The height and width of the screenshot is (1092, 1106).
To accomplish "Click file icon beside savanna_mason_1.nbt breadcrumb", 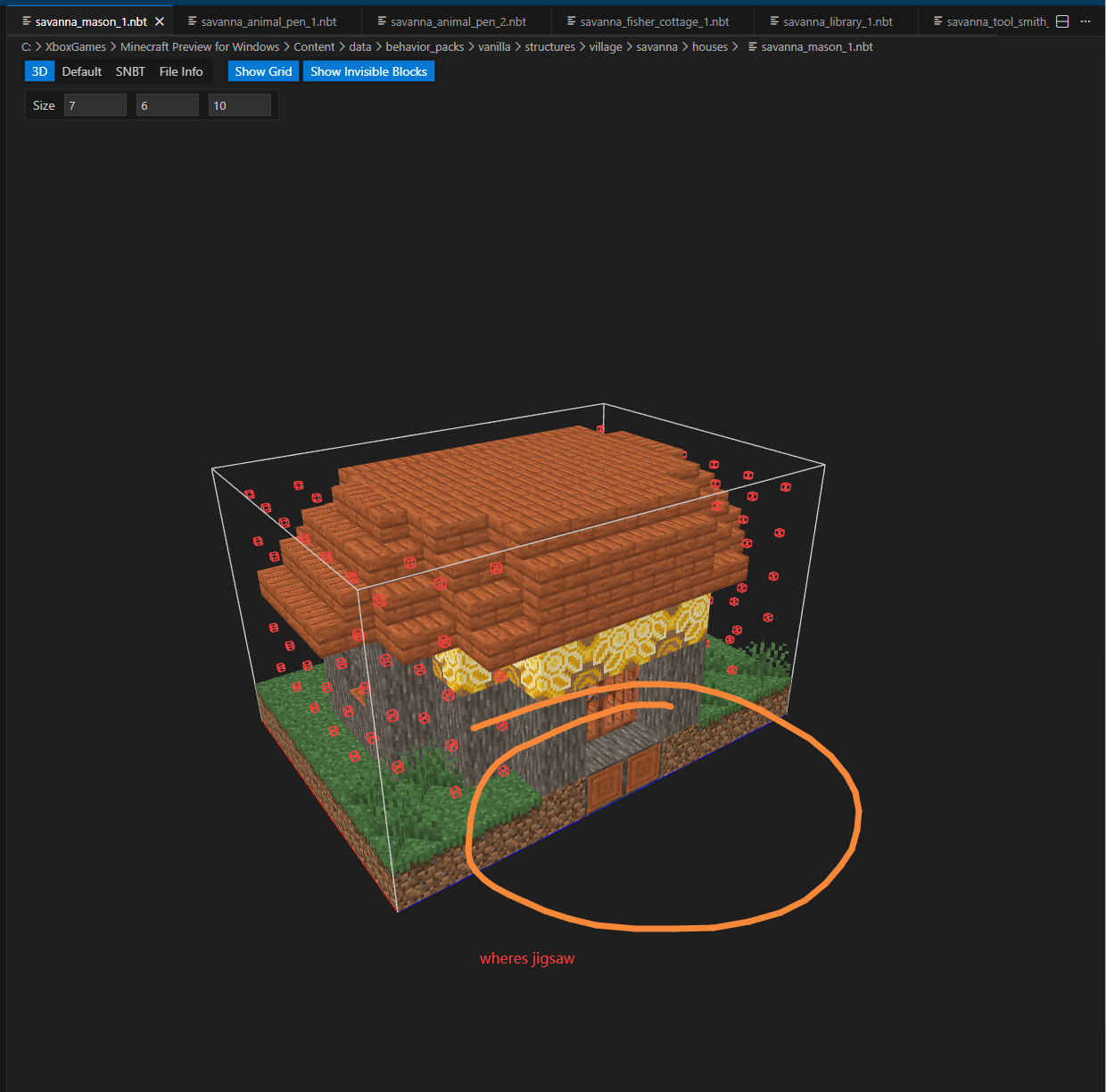I will [753, 46].
